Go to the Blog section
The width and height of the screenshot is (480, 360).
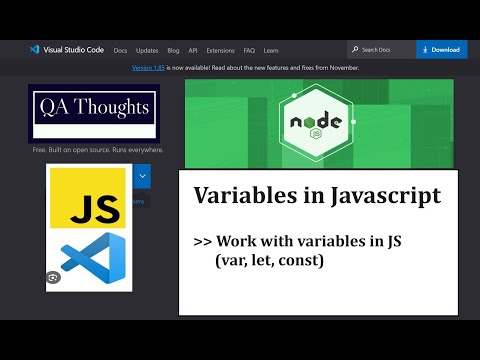pyautogui.click(x=173, y=51)
